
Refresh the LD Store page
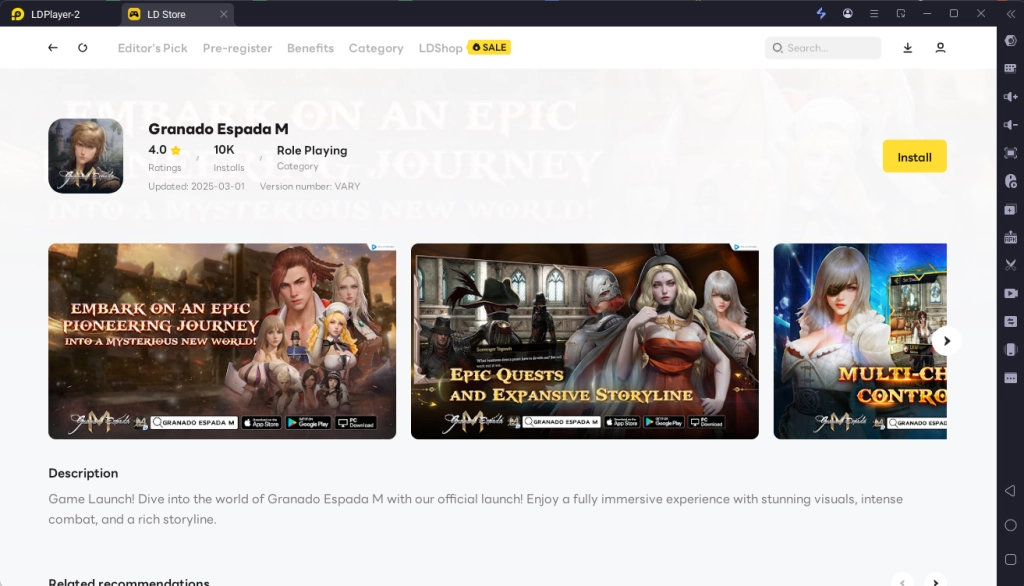click(82, 48)
